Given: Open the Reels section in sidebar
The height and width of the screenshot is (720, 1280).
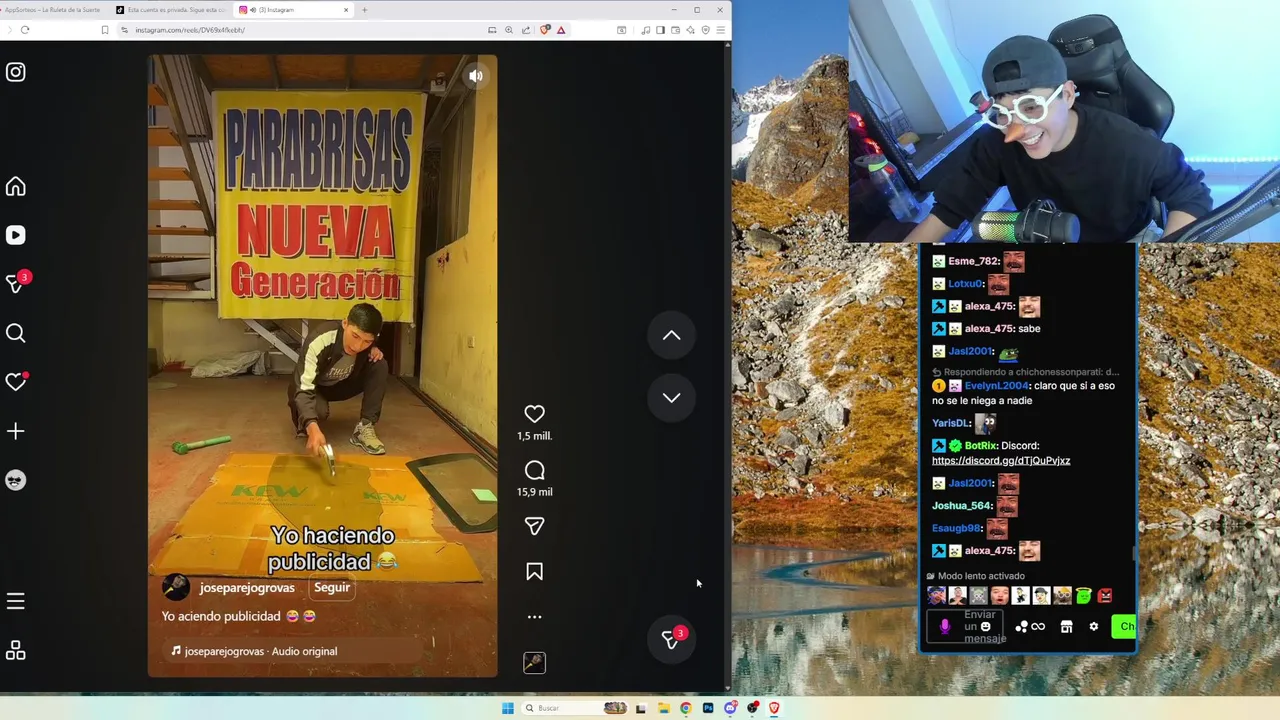Looking at the screenshot, I should (16, 235).
